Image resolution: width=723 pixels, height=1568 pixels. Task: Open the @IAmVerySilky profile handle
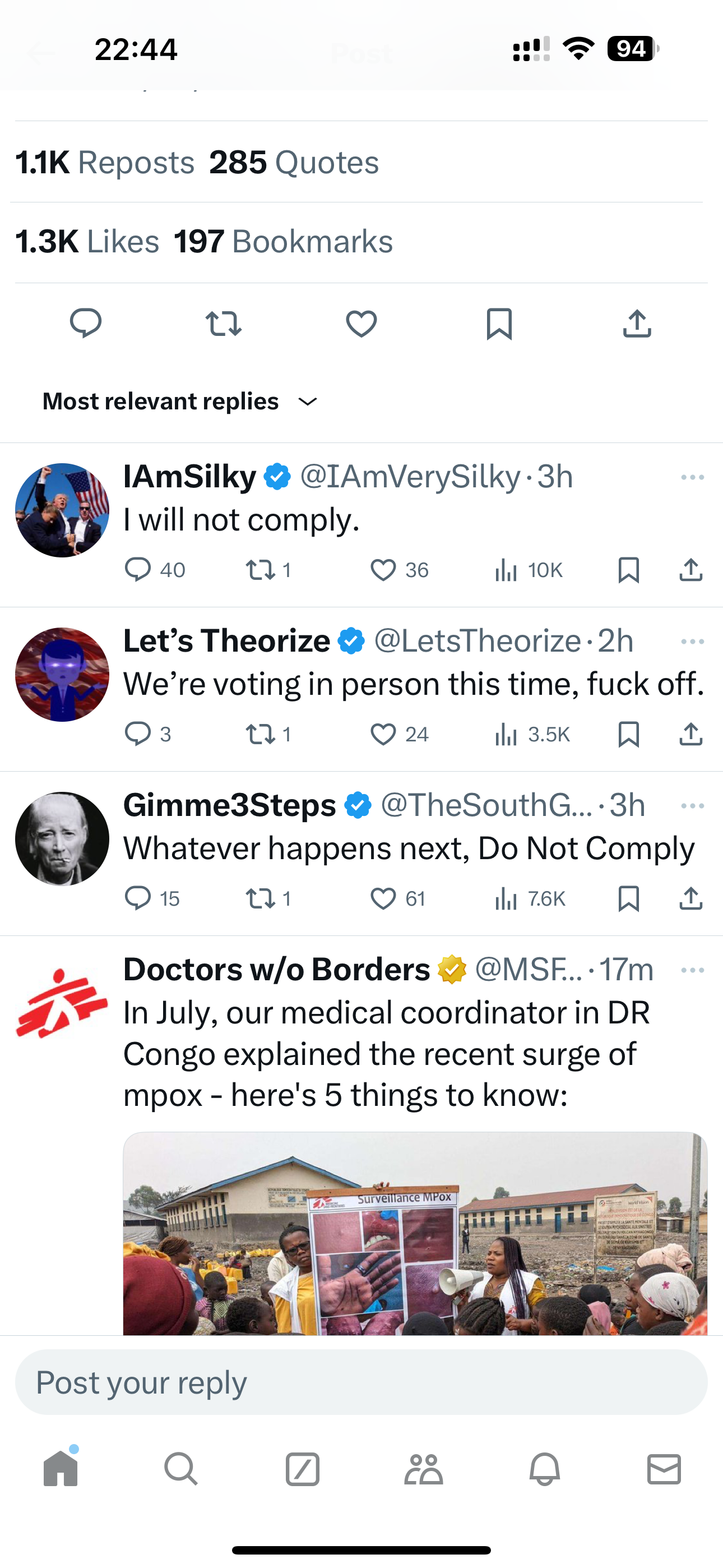click(410, 477)
